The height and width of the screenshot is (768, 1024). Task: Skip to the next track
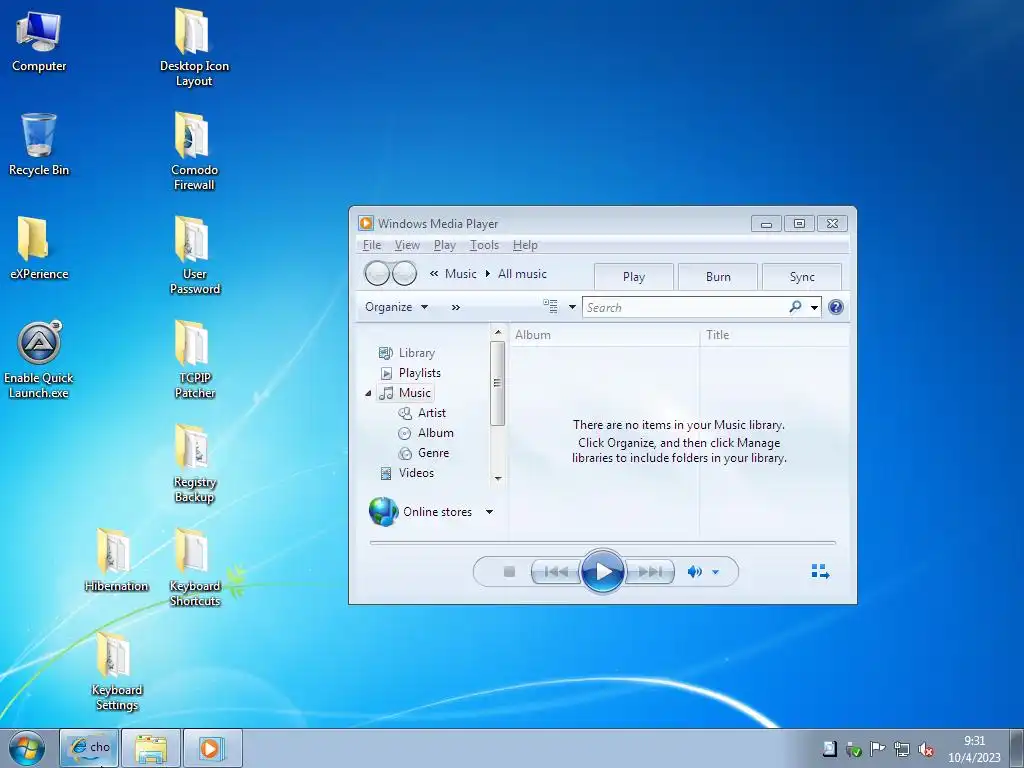pyautogui.click(x=650, y=572)
